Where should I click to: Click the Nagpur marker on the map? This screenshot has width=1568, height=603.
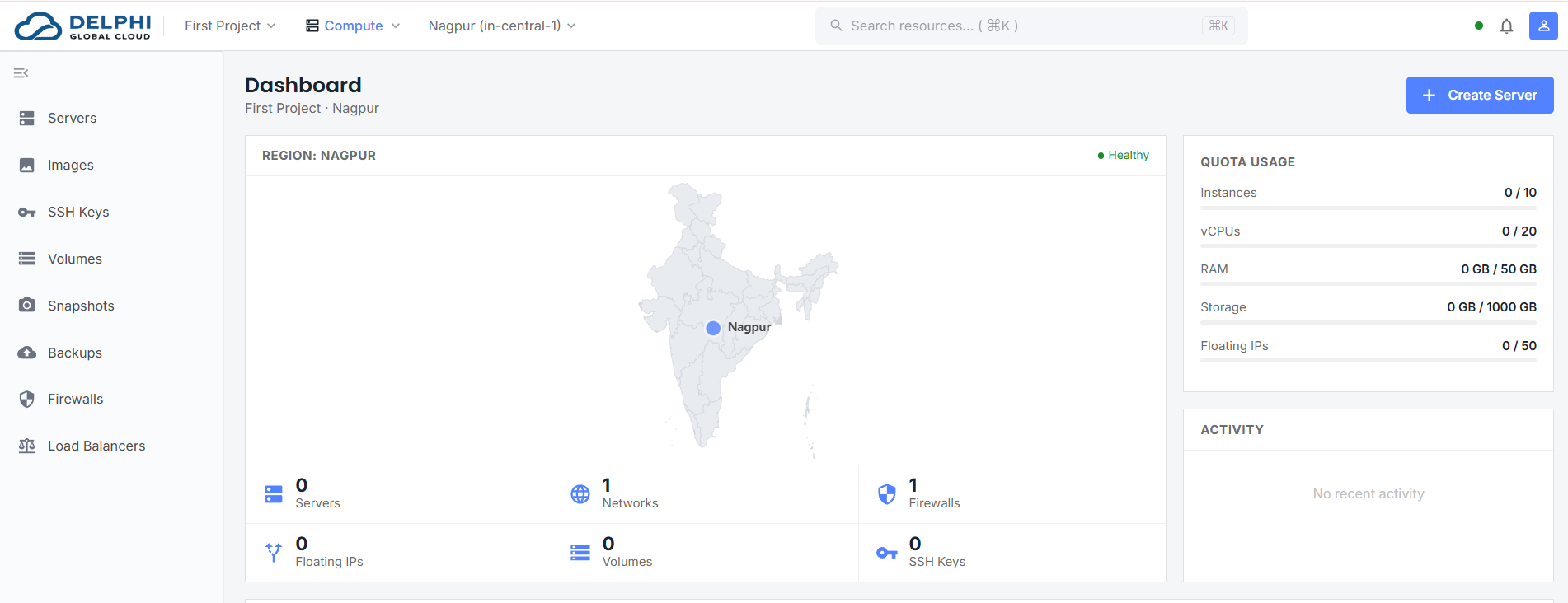click(x=713, y=328)
